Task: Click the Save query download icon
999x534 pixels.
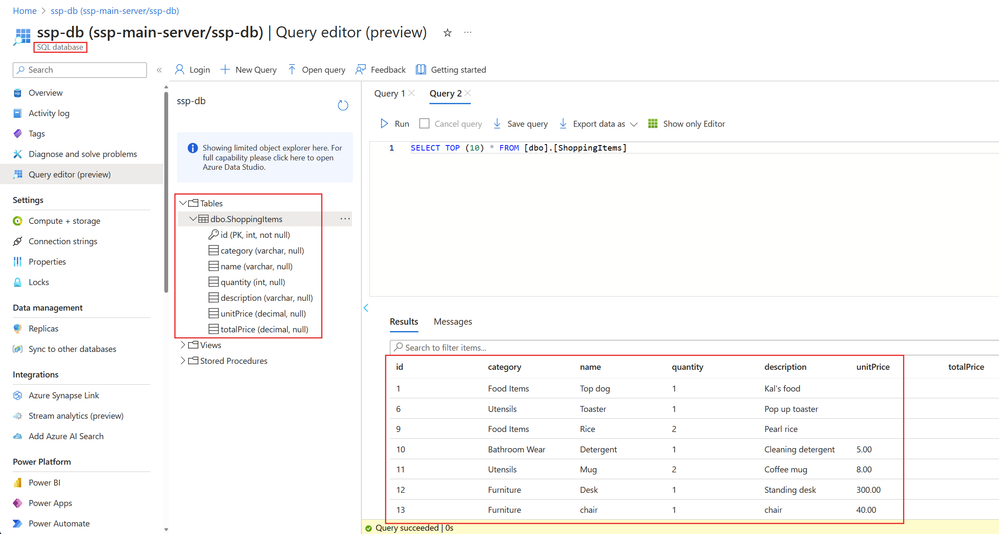Action: coord(497,124)
